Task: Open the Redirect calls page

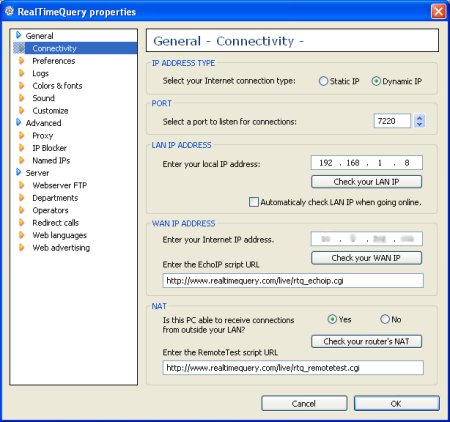Action: [x=55, y=222]
